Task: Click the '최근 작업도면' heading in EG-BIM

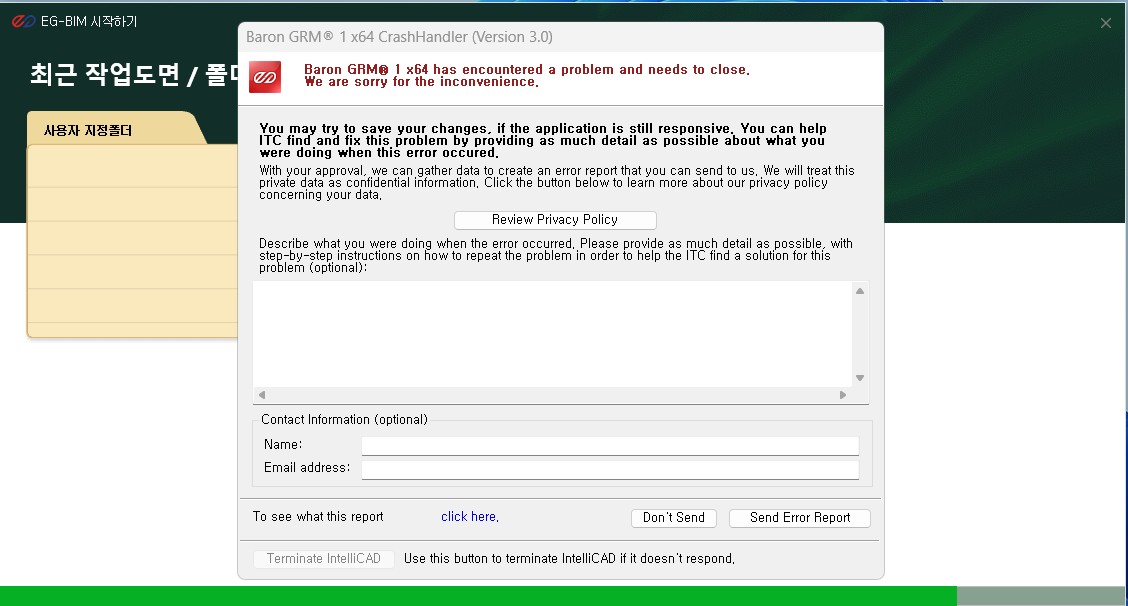Action: (105, 74)
